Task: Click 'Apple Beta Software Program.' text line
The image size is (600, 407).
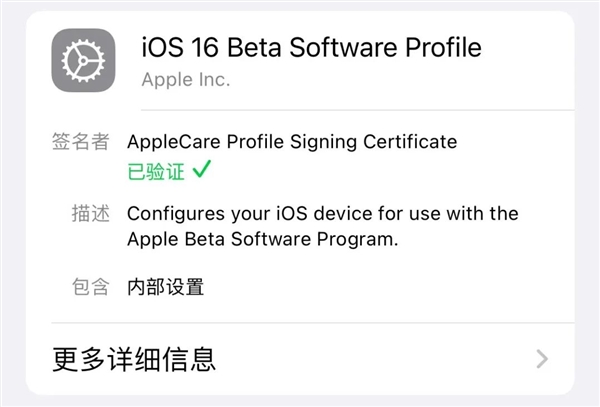Action: [x=263, y=240]
